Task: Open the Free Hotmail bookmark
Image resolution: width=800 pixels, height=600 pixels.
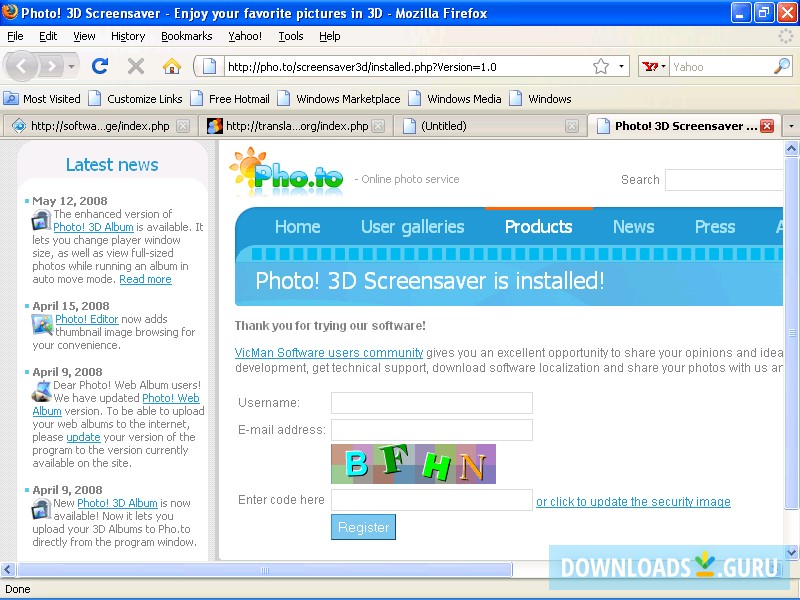Action: (x=230, y=98)
